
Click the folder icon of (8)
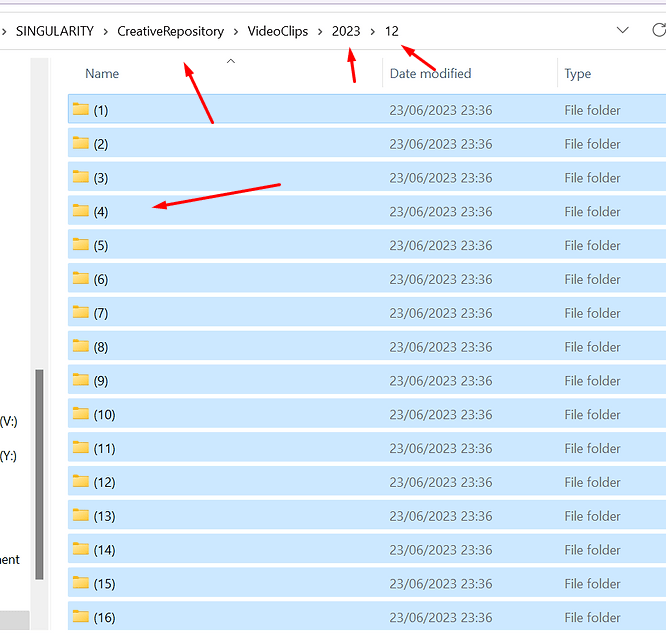pyautogui.click(x=80, y=346)
